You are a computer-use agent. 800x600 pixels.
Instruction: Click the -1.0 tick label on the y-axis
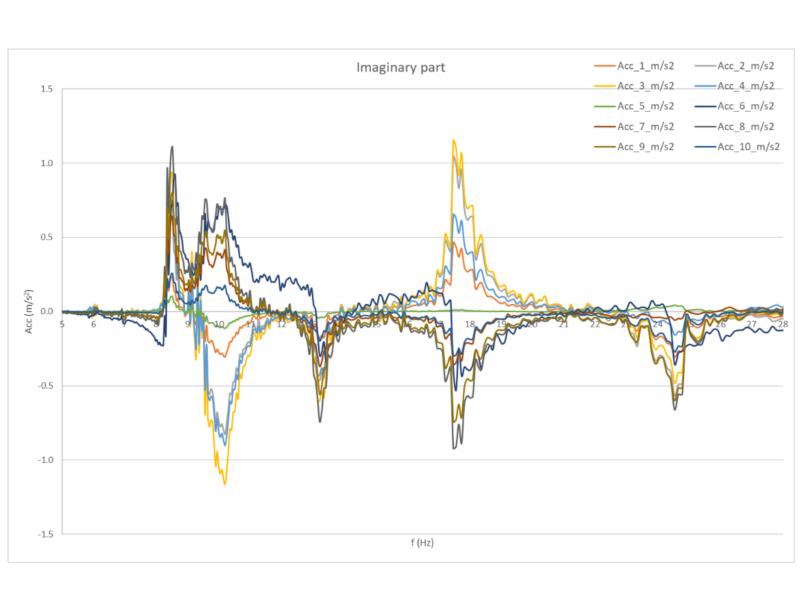[x=44, y=460]
